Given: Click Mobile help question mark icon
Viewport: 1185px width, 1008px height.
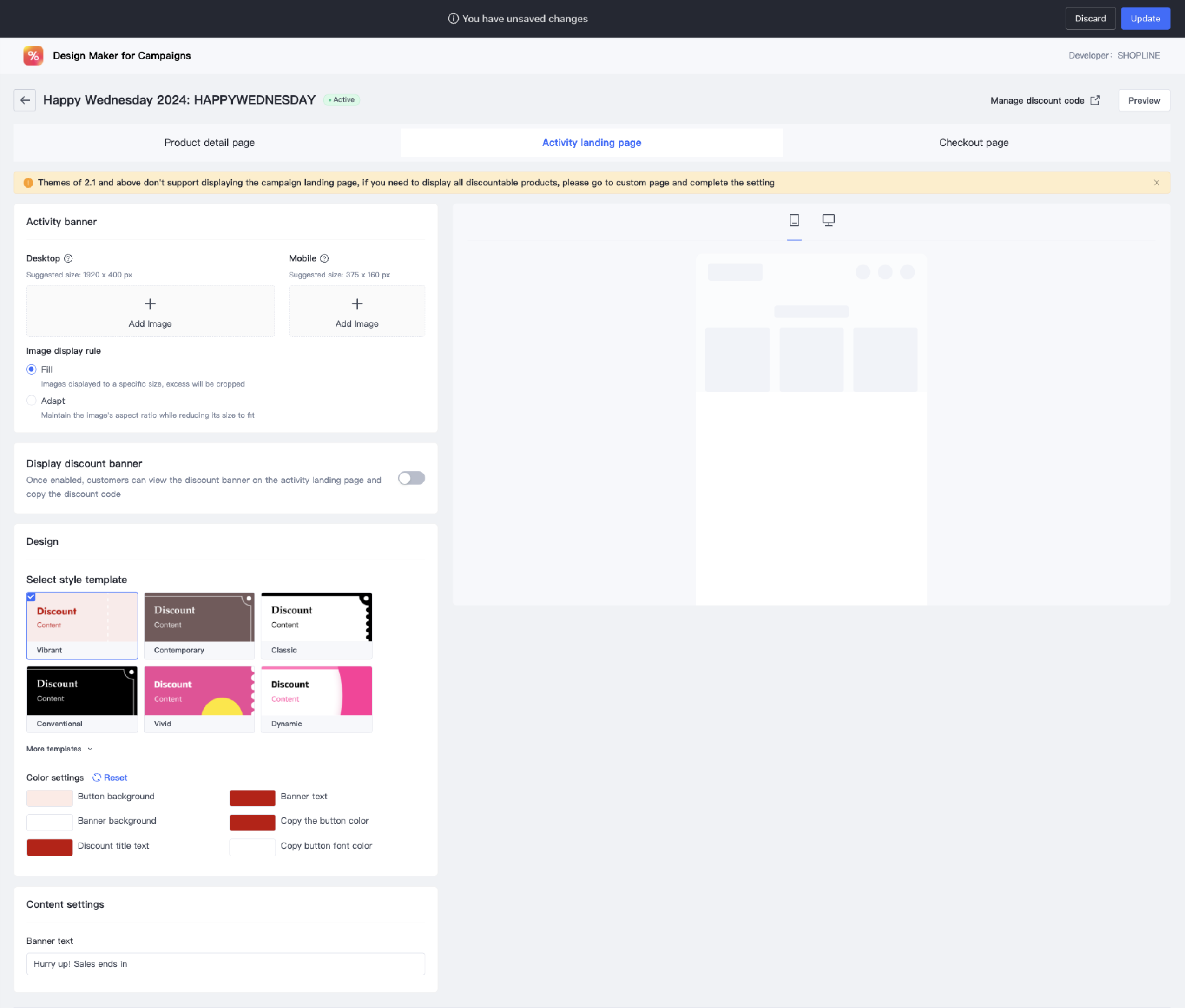Looking at the screenshot, I should (324, 258).
